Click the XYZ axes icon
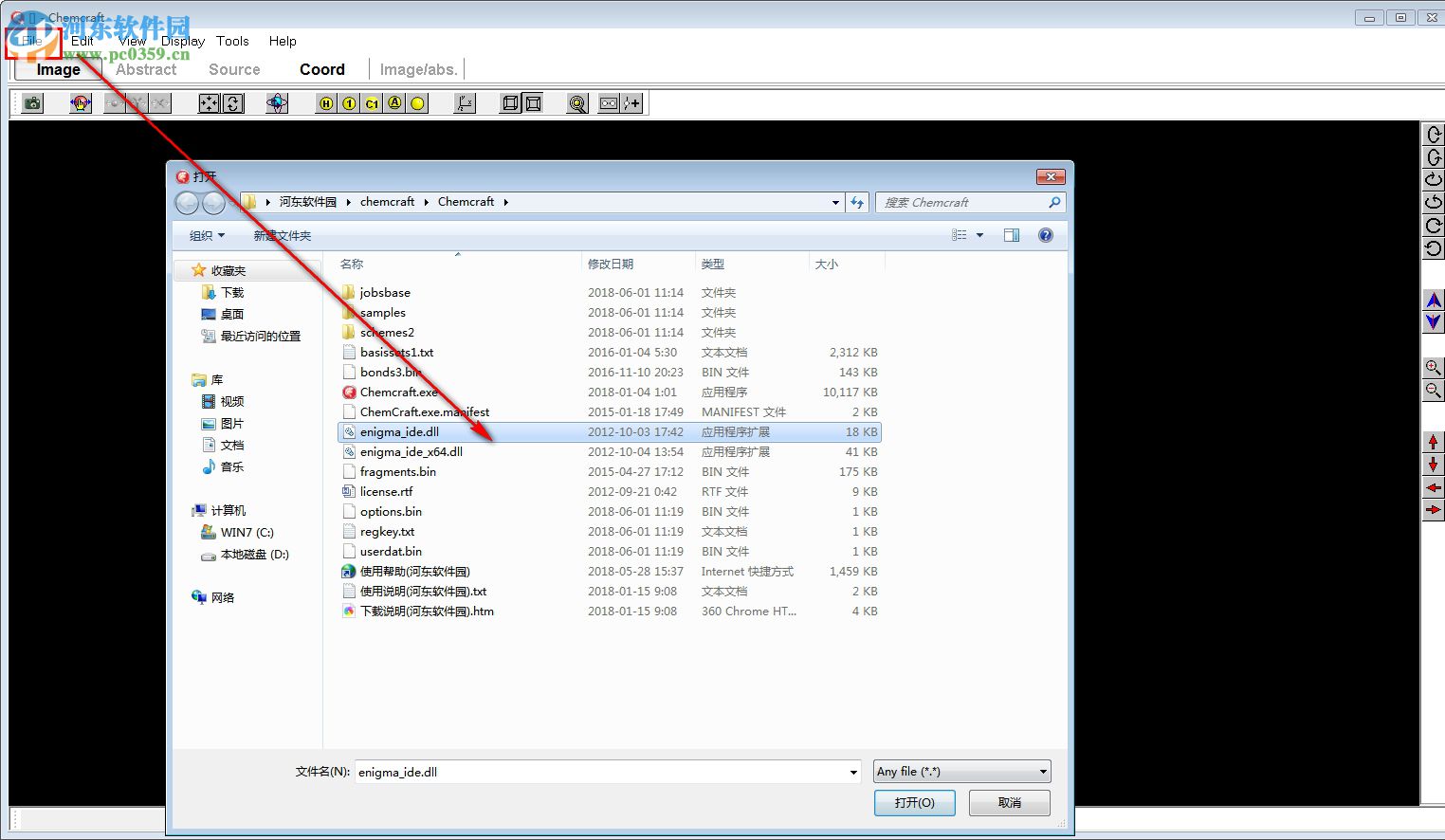 pyautogui.click(x=465, y=103)
